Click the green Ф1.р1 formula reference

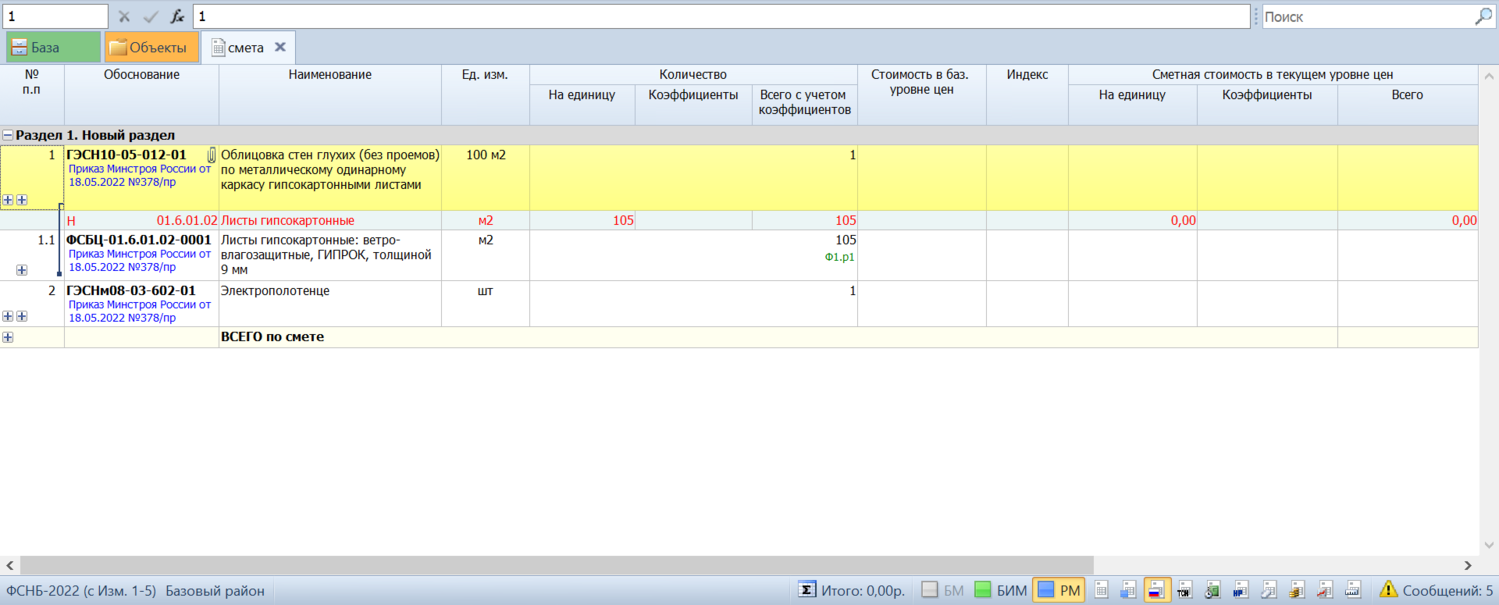tap(839, 257)
